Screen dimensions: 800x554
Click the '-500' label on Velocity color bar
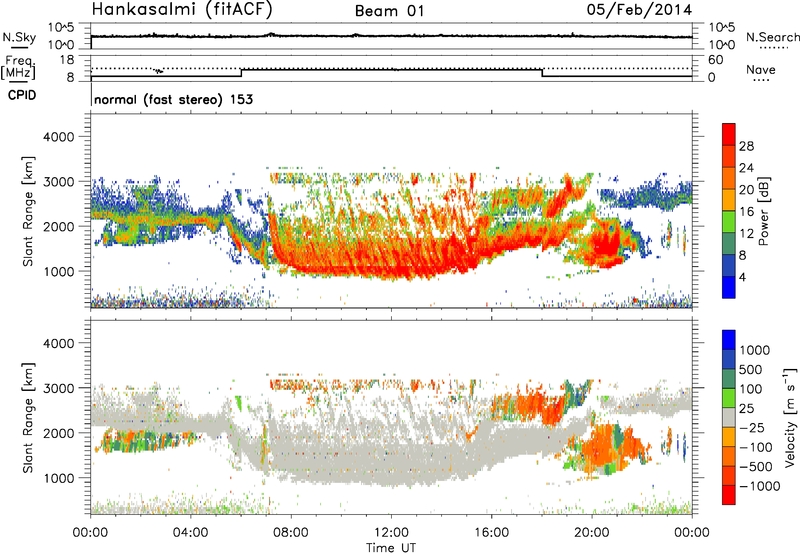coord(756,467)
